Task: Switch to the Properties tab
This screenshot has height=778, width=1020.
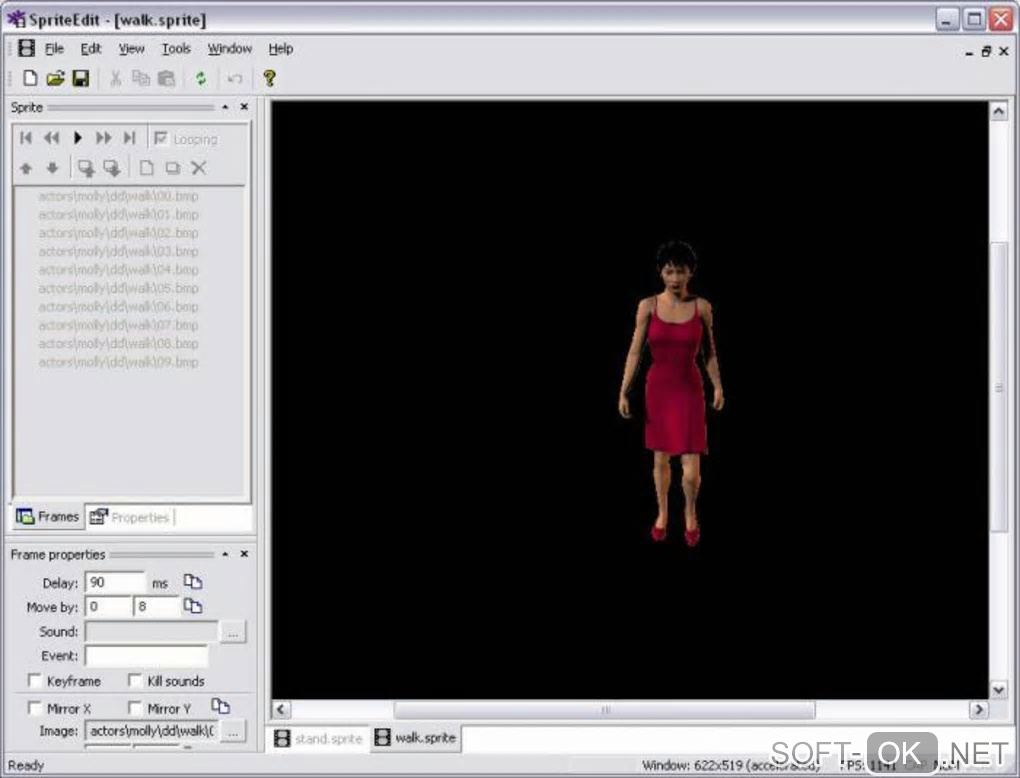Action: [130, 517]
